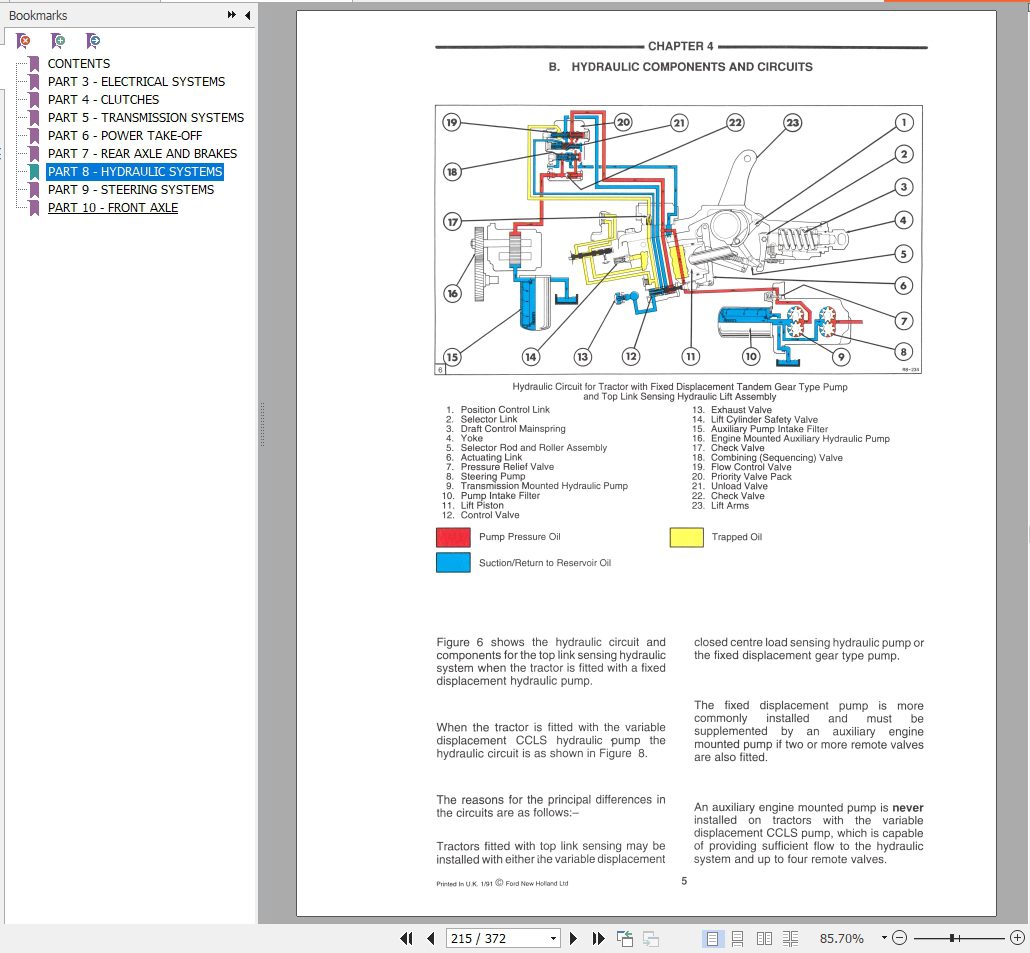This screenshot has height=953, width=1030.
Task: Click the bookmark icon beside PART 3
Action: click(34, 82)
